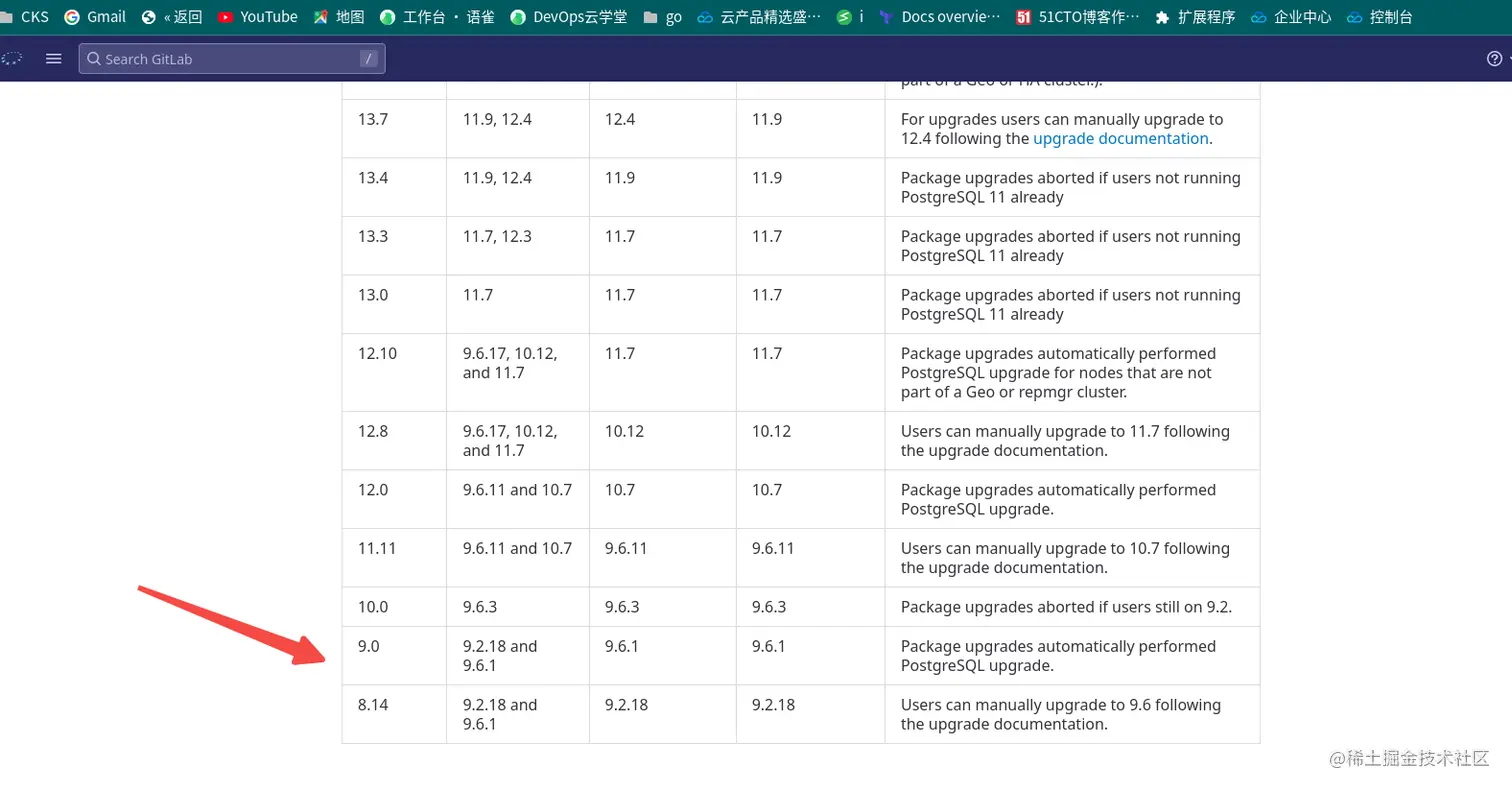Open the Gmail bookmark

pos(95,16)
